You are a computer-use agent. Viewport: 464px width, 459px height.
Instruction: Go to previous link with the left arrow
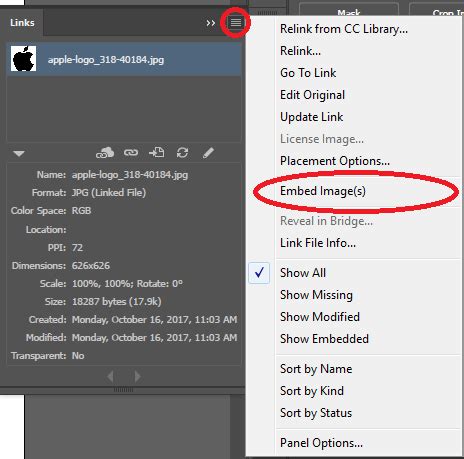[x=110, y=376]
